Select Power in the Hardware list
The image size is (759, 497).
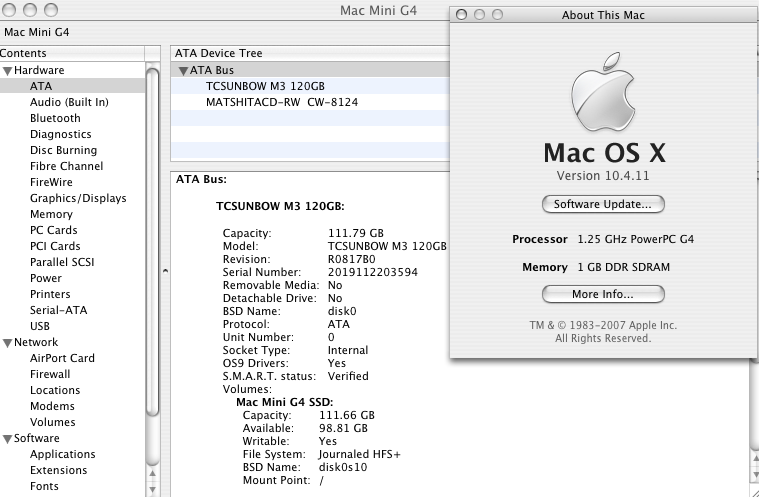click(x=46, y=278)
